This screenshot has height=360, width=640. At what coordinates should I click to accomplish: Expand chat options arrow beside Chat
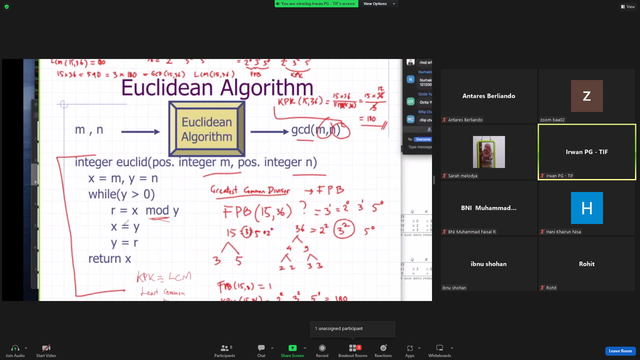(x=272, y=348)
